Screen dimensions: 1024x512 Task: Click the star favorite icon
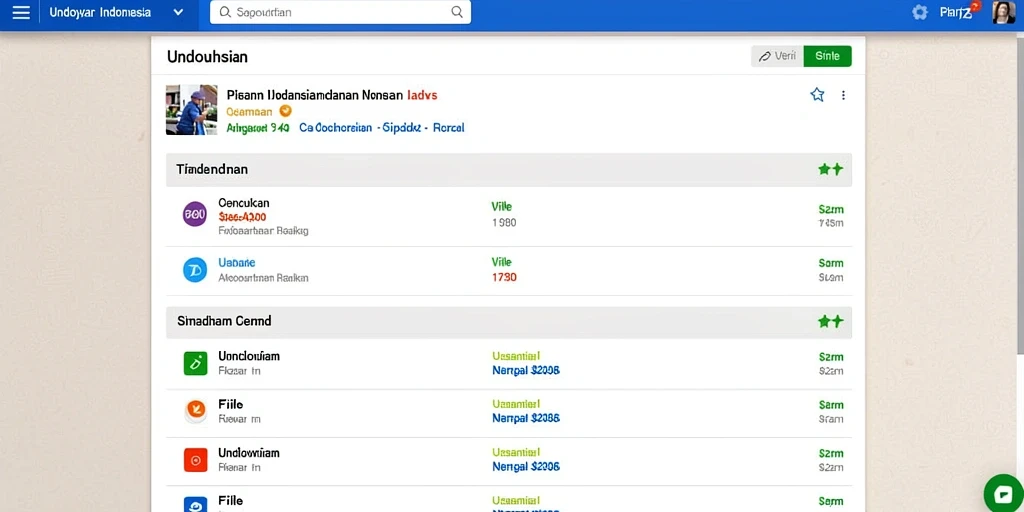[x=817, y=95]
